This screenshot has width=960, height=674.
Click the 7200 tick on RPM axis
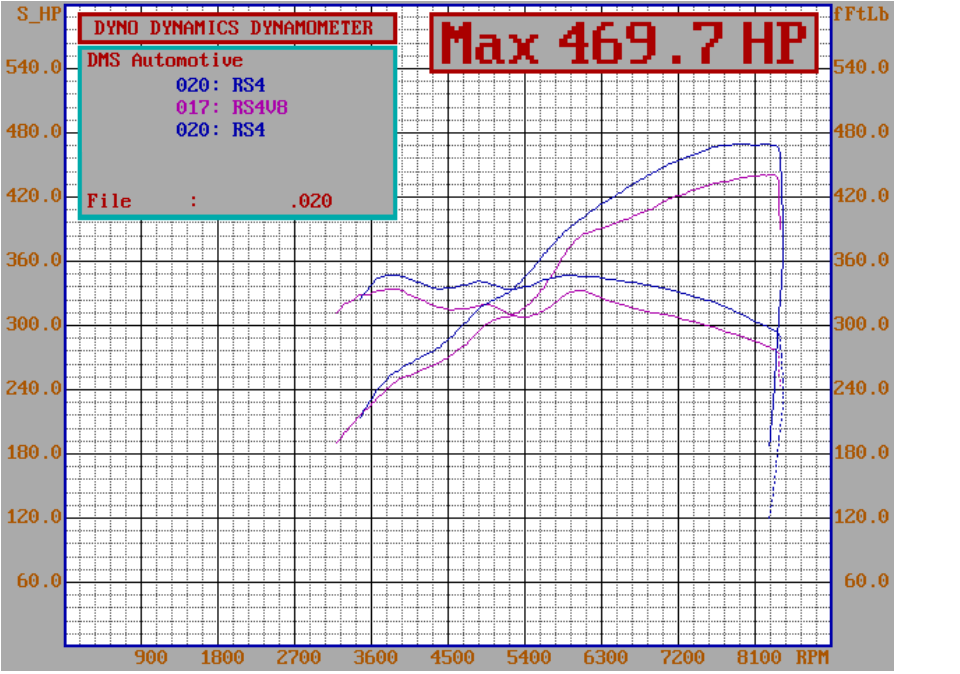pos(682,658)
